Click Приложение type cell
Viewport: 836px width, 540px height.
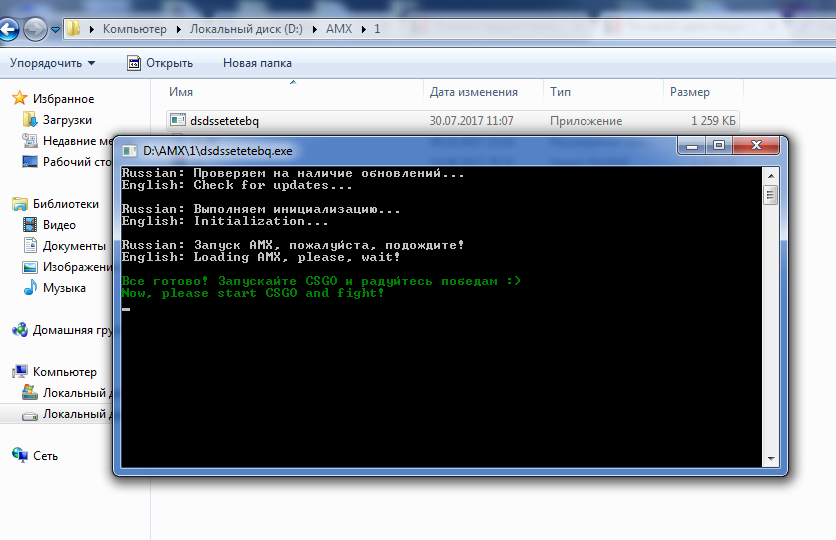tap(586, 121)
